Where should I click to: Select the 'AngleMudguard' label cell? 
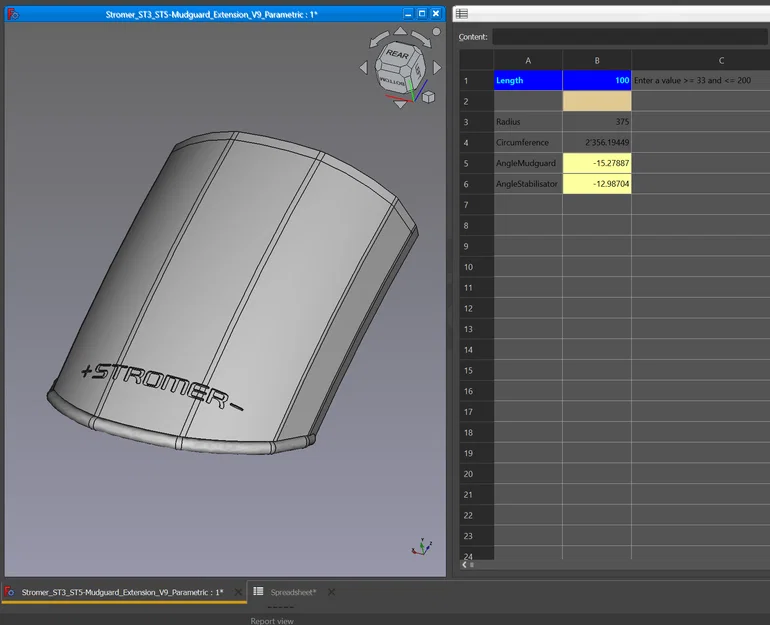pyautogui.click(x=528, y=163)
